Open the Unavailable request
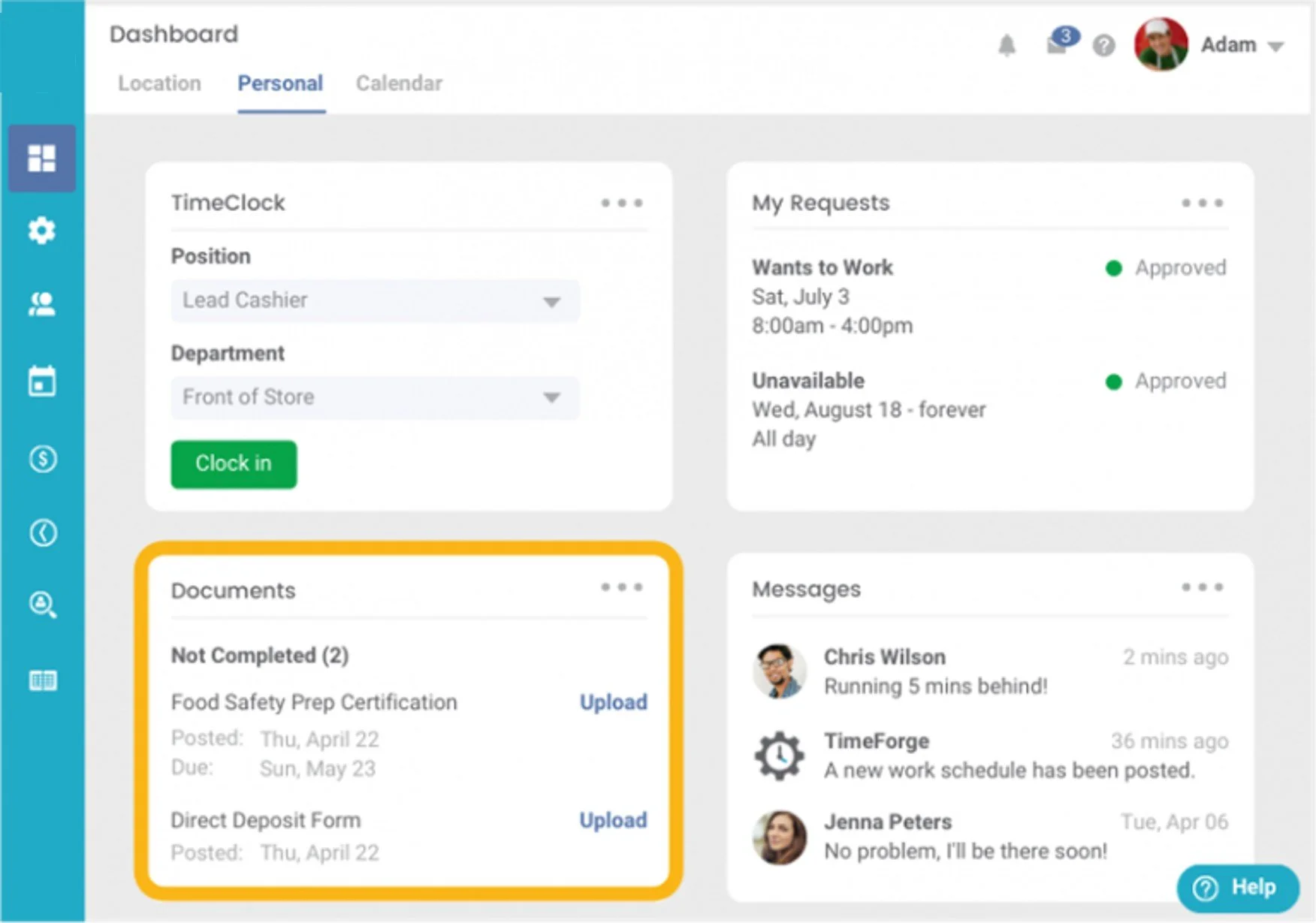 [x=990, y=410]
